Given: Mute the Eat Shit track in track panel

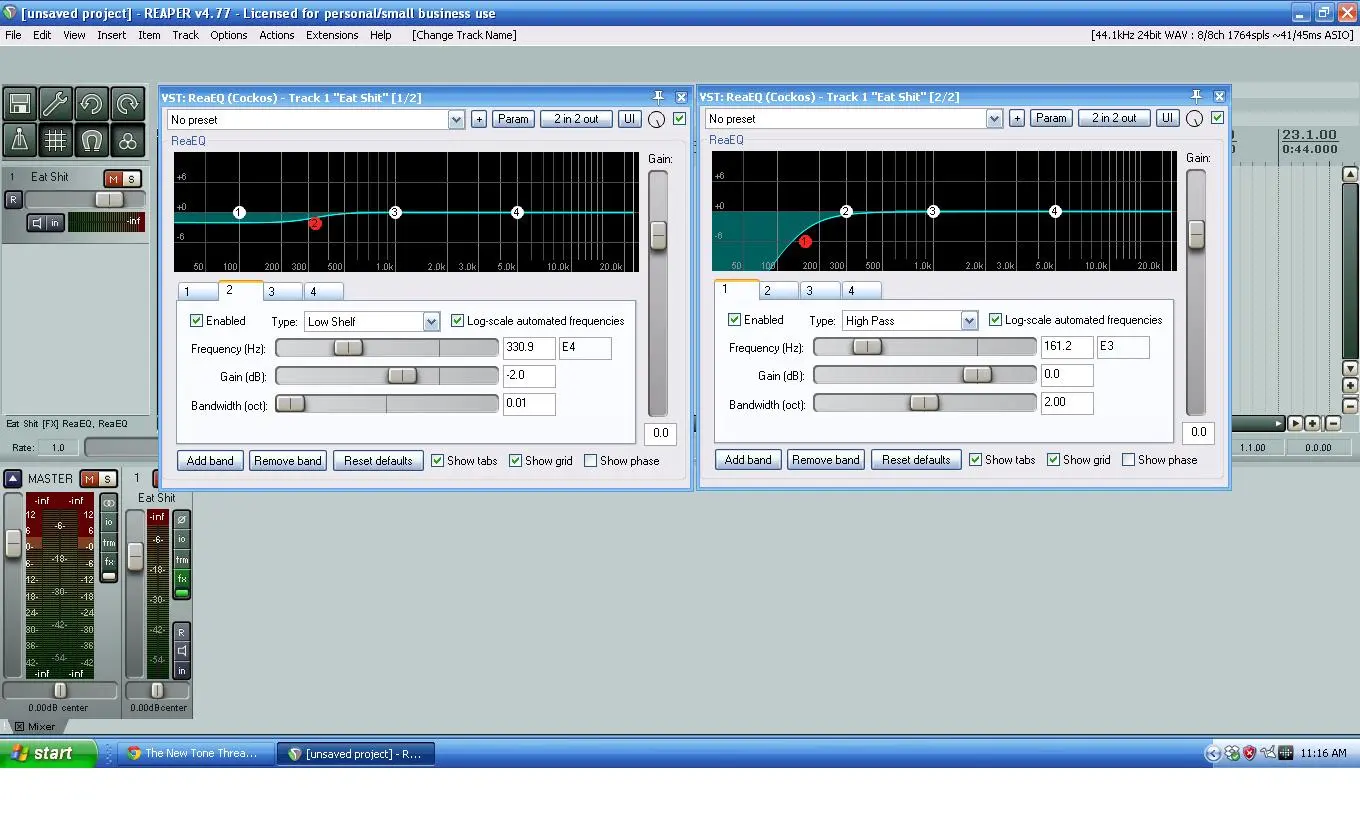Looking at the screenshot, I should point(113,179).
